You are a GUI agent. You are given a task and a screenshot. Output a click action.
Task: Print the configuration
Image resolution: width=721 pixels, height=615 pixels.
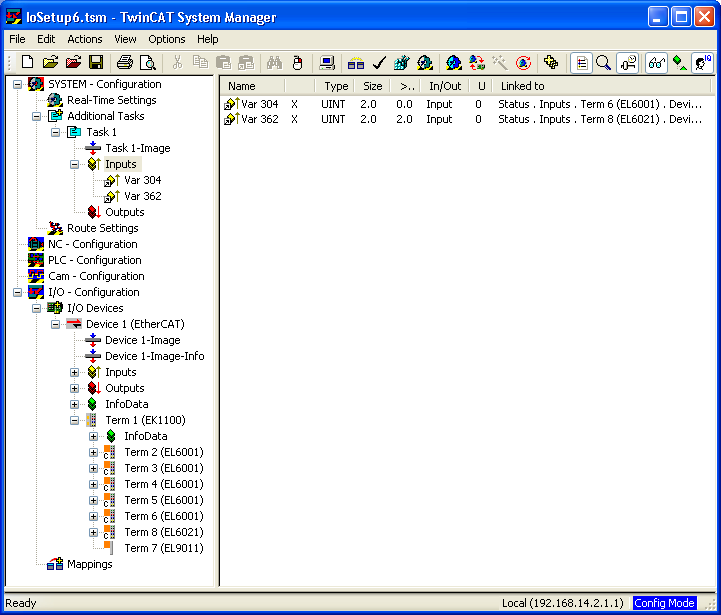pos(125,62)
